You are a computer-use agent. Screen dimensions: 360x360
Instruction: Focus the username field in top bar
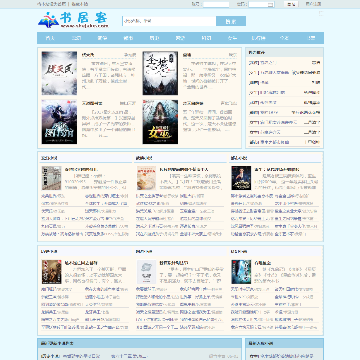coord(216,4)
